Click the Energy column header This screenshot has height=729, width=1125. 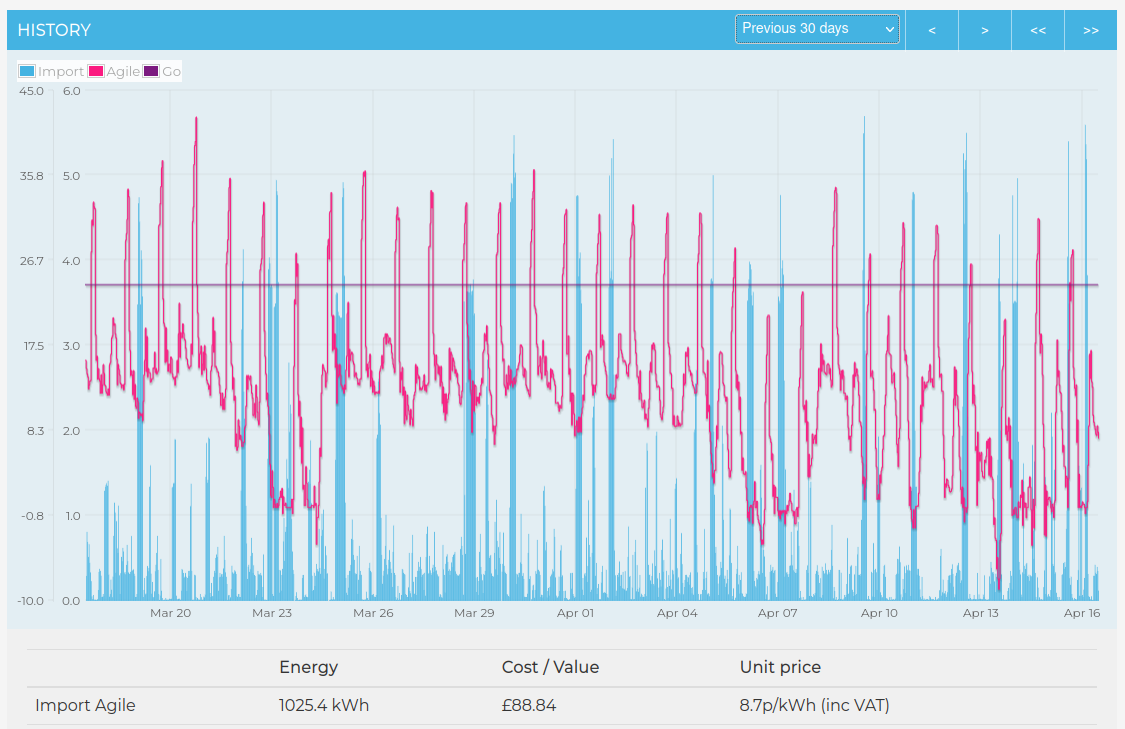coord(308,667)
